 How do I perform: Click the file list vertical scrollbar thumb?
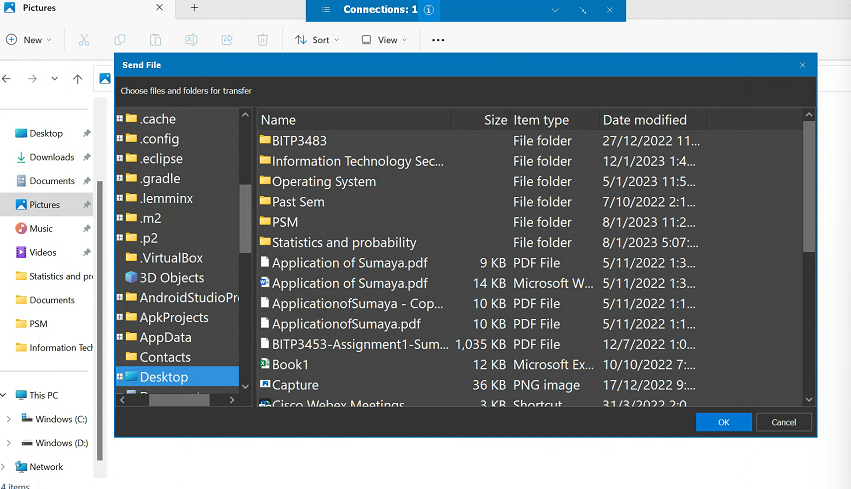pyautogui.click(x=809, y=187)
